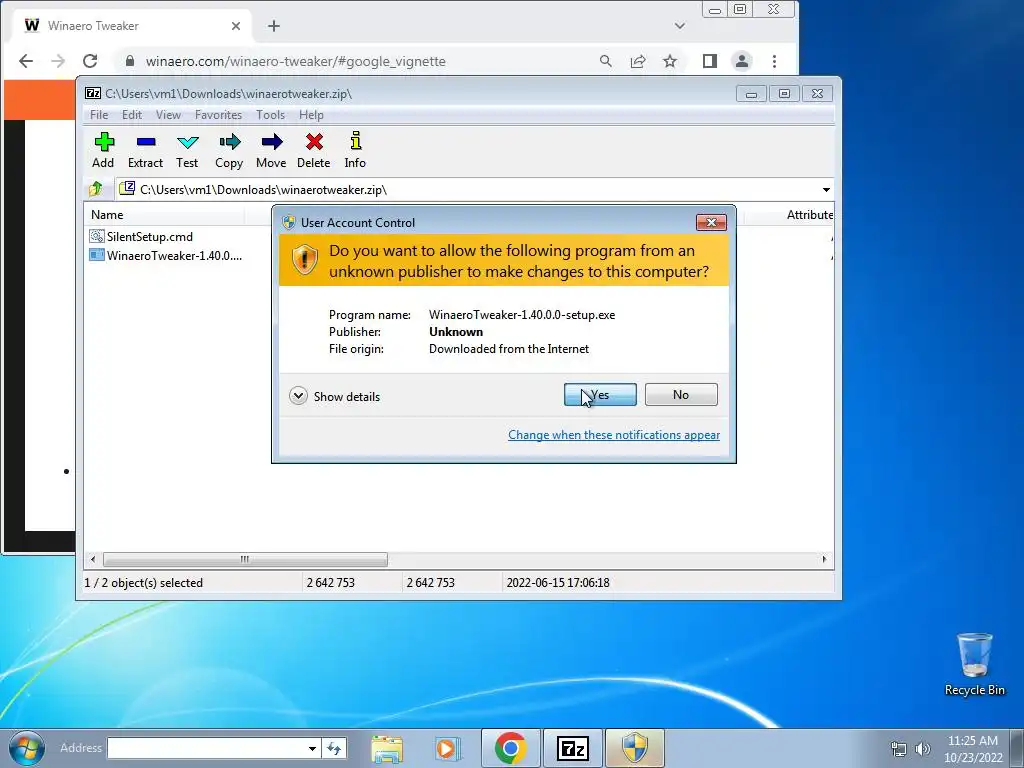This screenshot has width=1024, height=768.
Task: Open the Tools menu in 7-Zip
Action: pos(270,115)
